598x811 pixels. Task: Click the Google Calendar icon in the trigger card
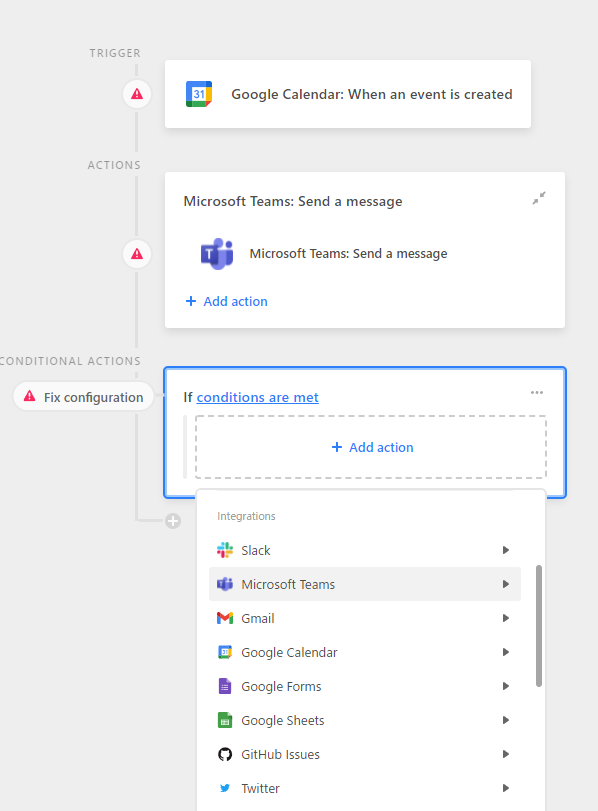198,94
